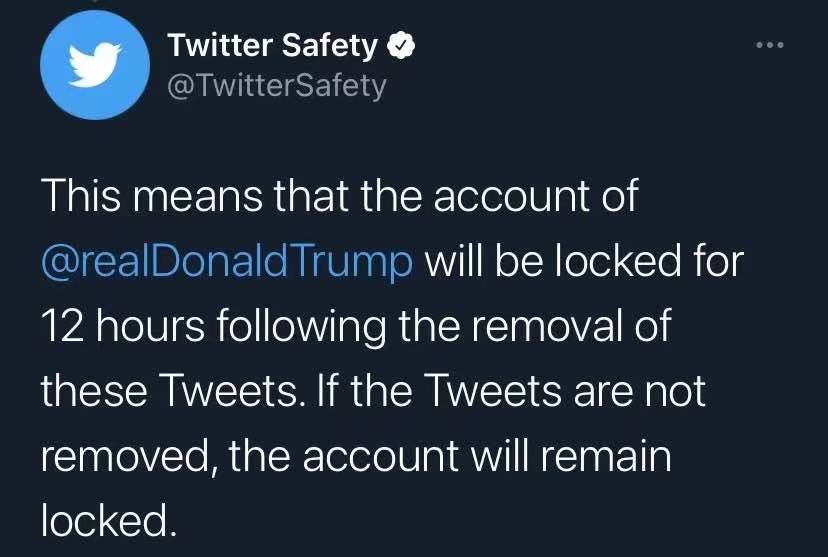
Task: Click the white bird logo in avatar
Action: [x=95, y=64]
